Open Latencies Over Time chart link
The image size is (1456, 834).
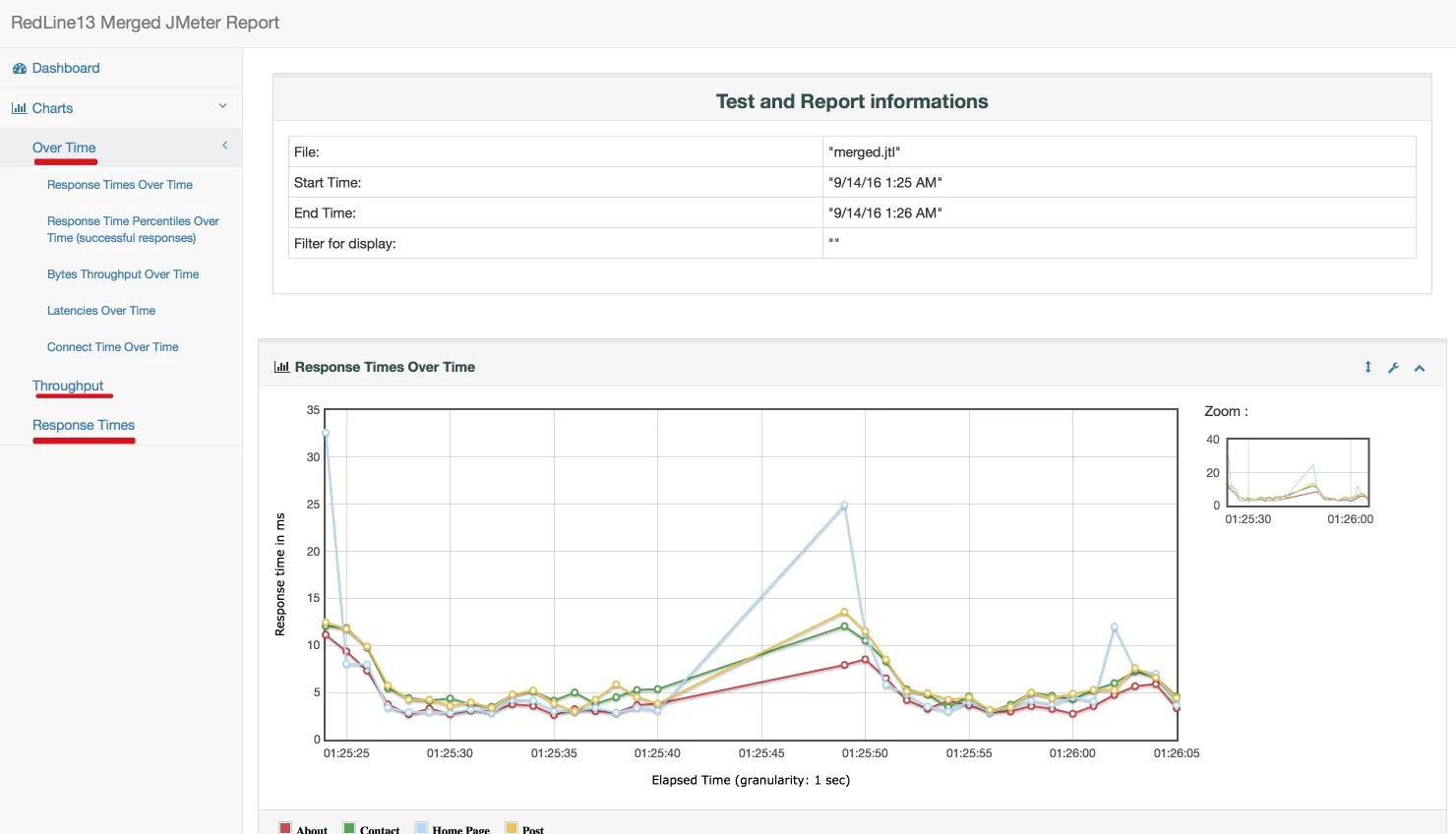(101, 311)
